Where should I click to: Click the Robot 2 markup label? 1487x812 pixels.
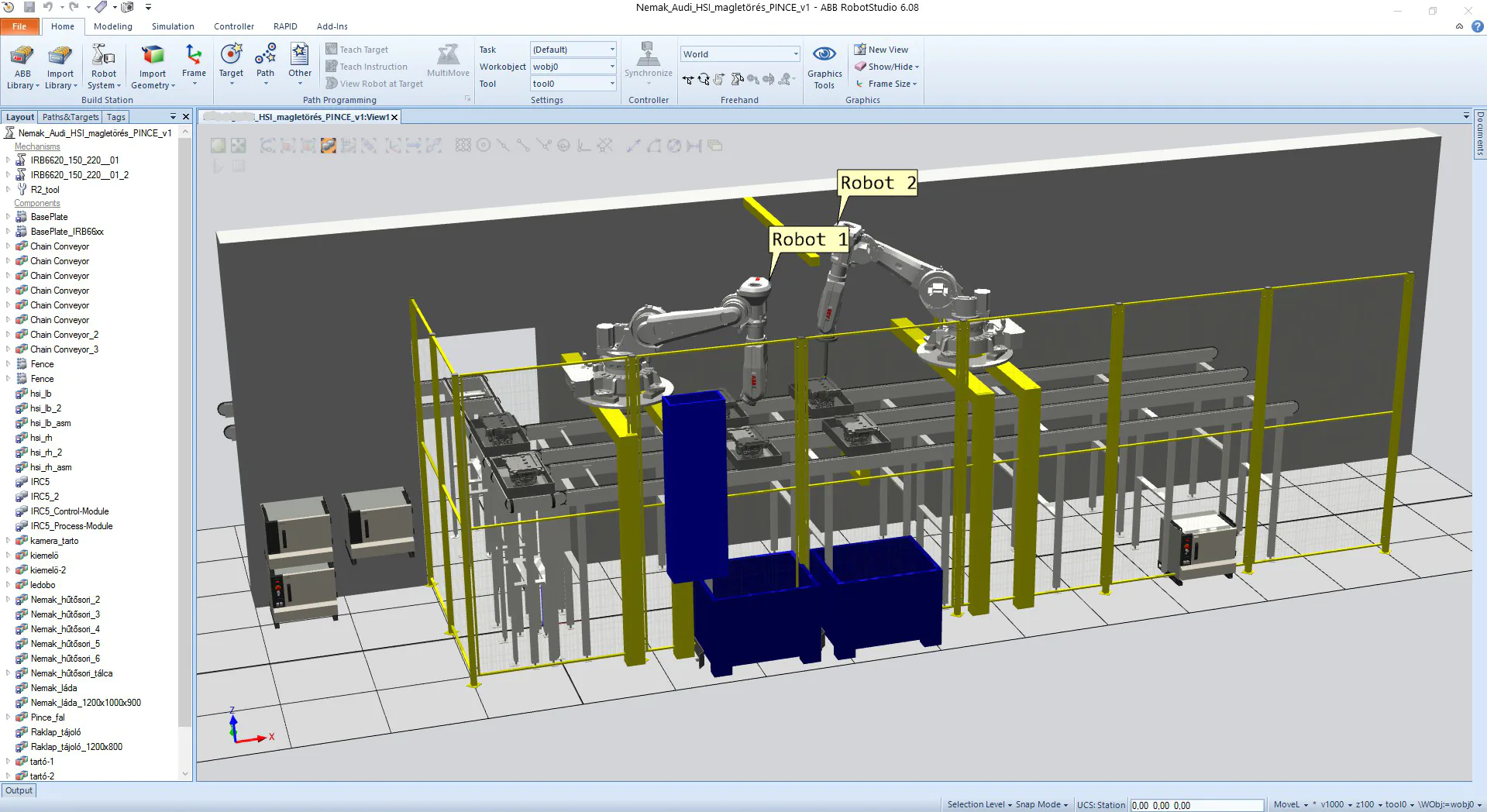pyautogui.click(x=878, y=183)
